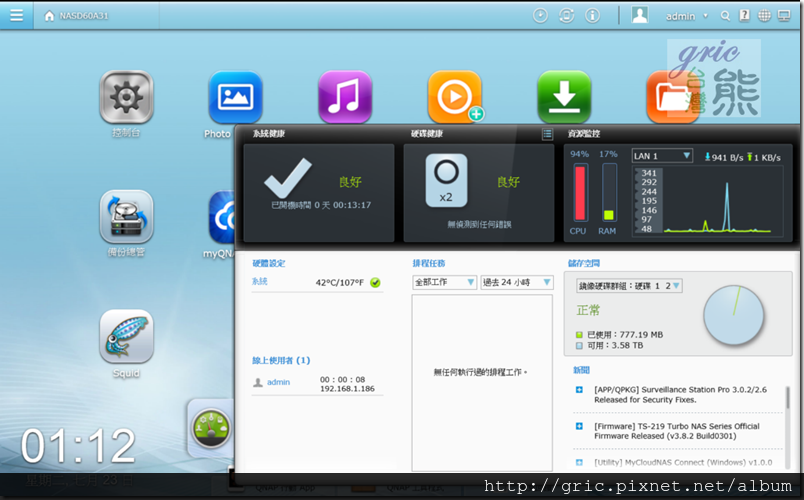Expand the MyCloudNAS Connect news item
This screenshot has height=500, width=804.
coord(579,462)
